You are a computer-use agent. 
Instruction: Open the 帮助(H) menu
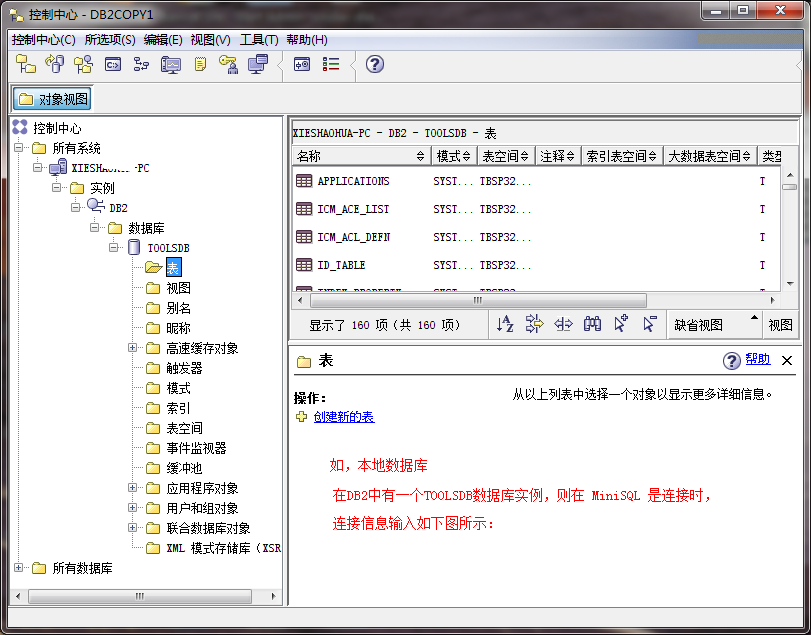click(307, 40)
